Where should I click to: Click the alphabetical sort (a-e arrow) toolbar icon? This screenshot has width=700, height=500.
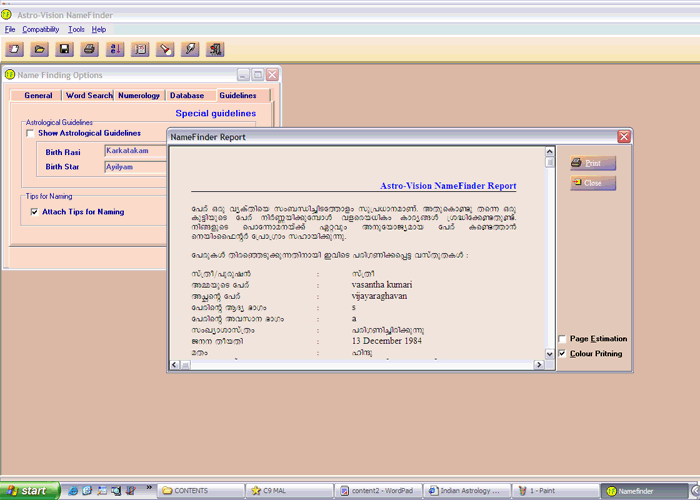click(x=115, y=49)
